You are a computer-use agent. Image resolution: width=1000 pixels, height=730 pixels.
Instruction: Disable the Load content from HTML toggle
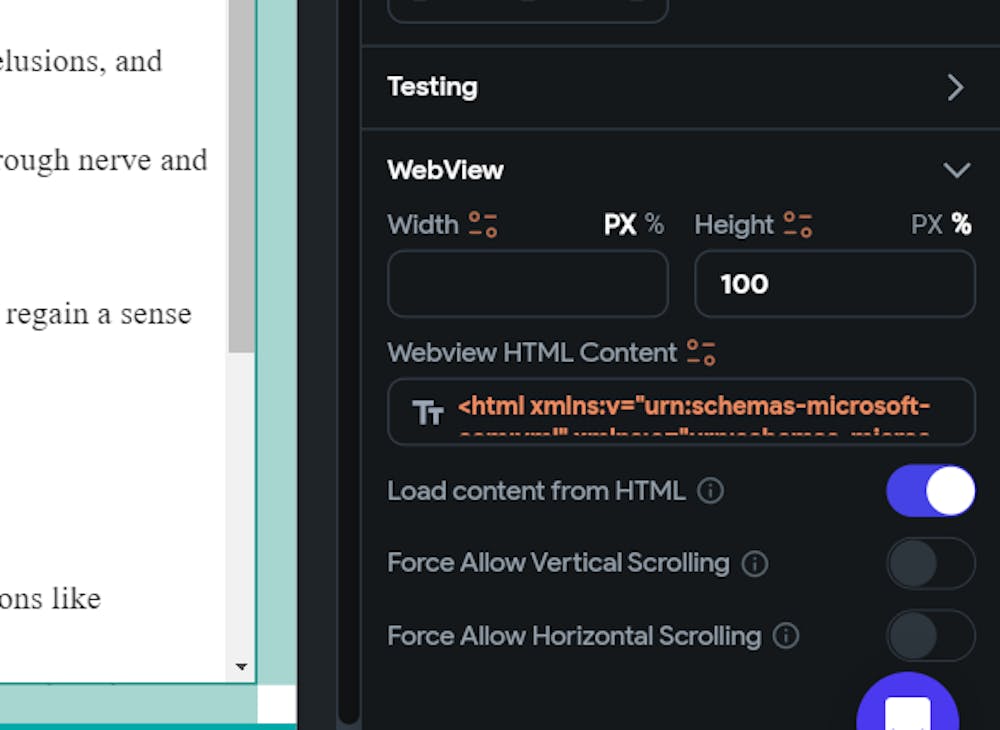pyautogui.click(x=930, y=491)
